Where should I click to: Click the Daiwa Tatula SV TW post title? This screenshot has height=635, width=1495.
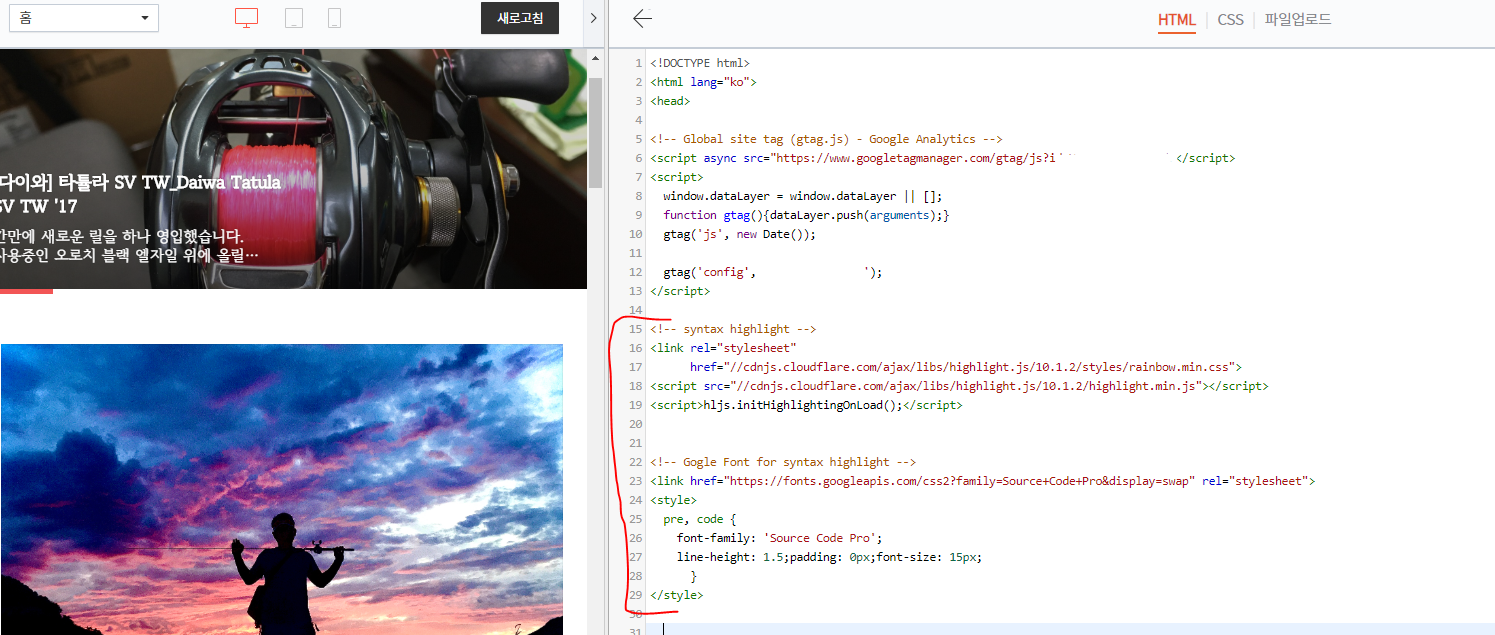pyautogui.click(x=140, y=195)
